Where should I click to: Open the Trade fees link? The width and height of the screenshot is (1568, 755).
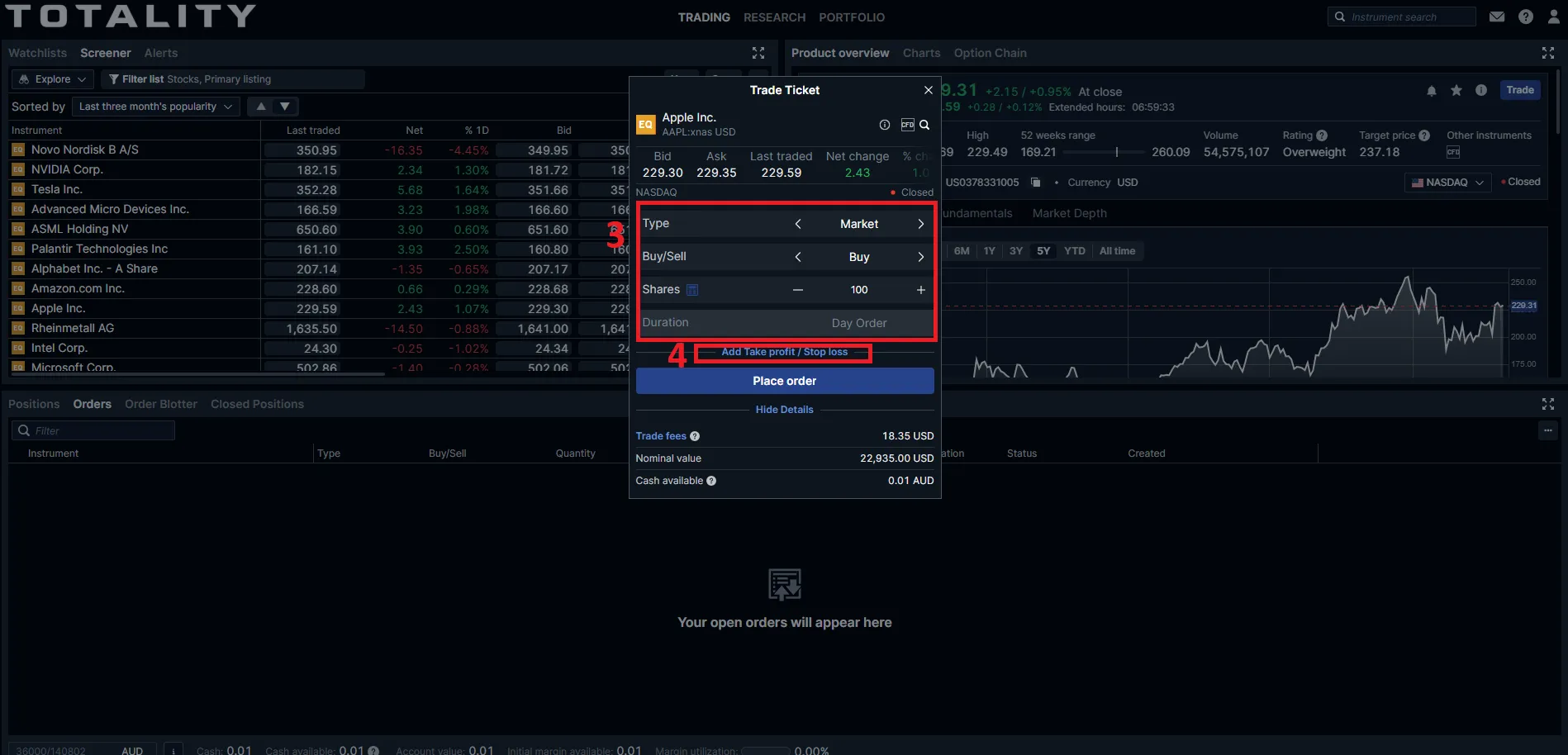661,436
